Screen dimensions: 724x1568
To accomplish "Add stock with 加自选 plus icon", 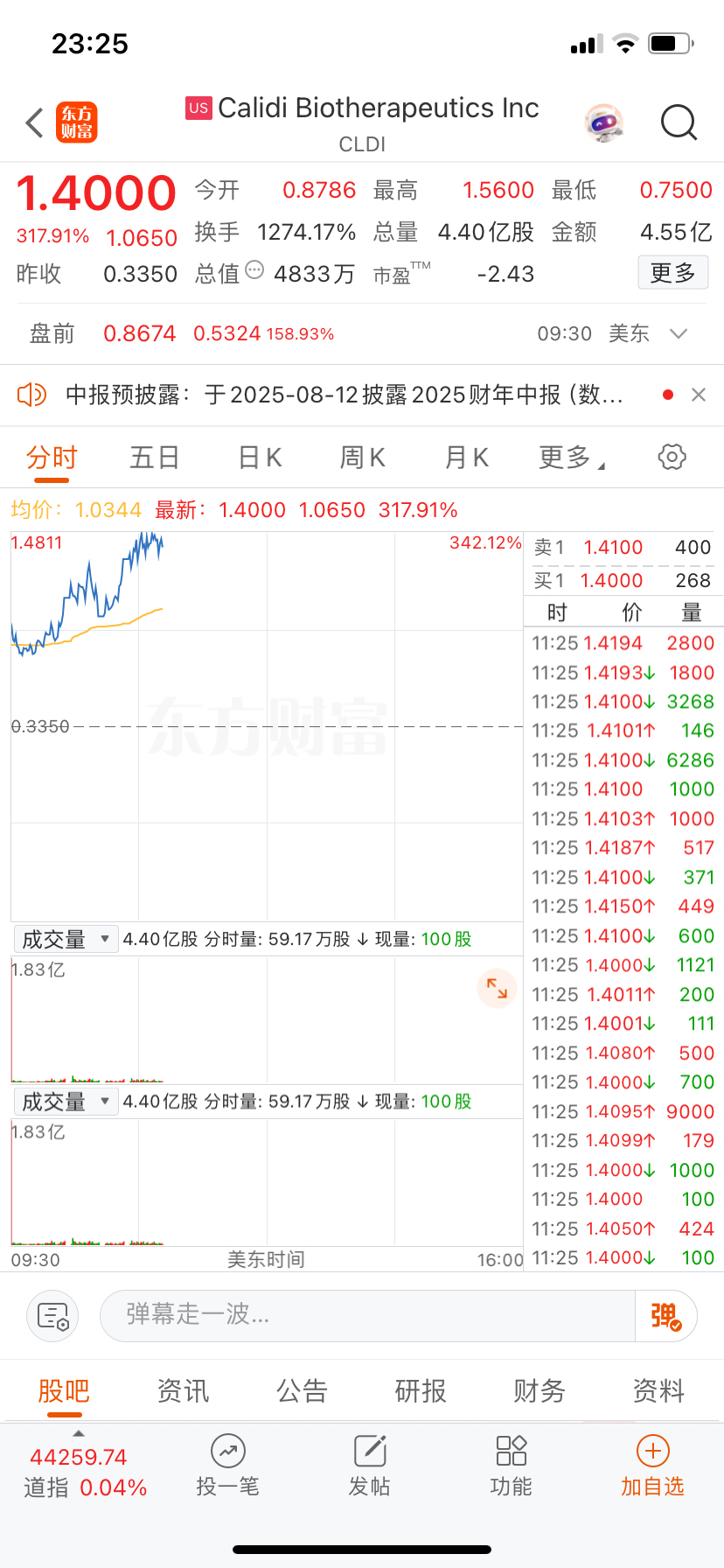I will click(x=652, y=1451).
